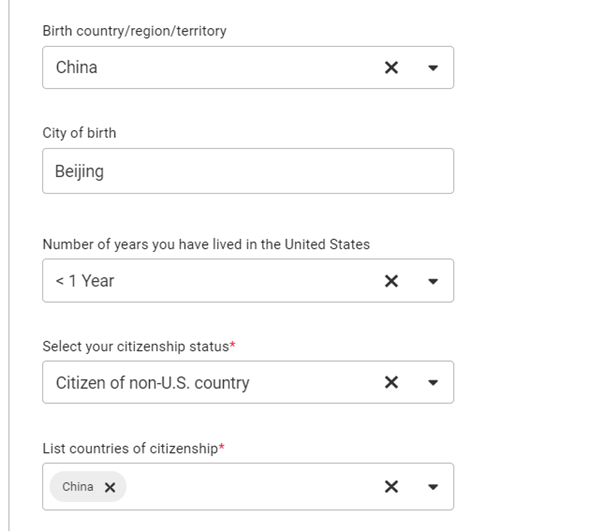590x531 pixels.
Task: Click the 'City of birth' label
Action: tap(79, 133)
